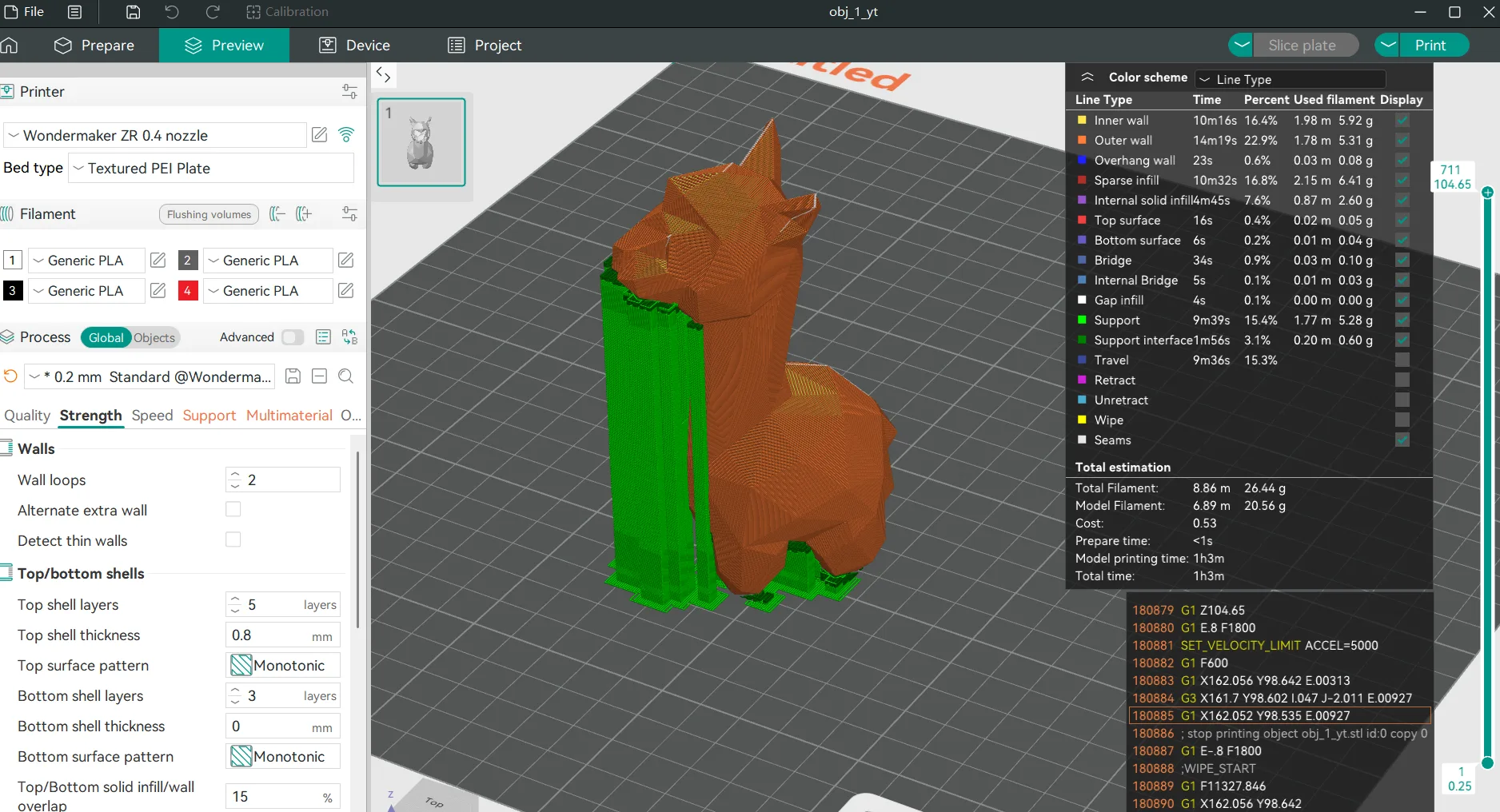This screenshot has width=1500, height=812.
Task: Collapse the Color scheme legend panel
Action: 1087,78
